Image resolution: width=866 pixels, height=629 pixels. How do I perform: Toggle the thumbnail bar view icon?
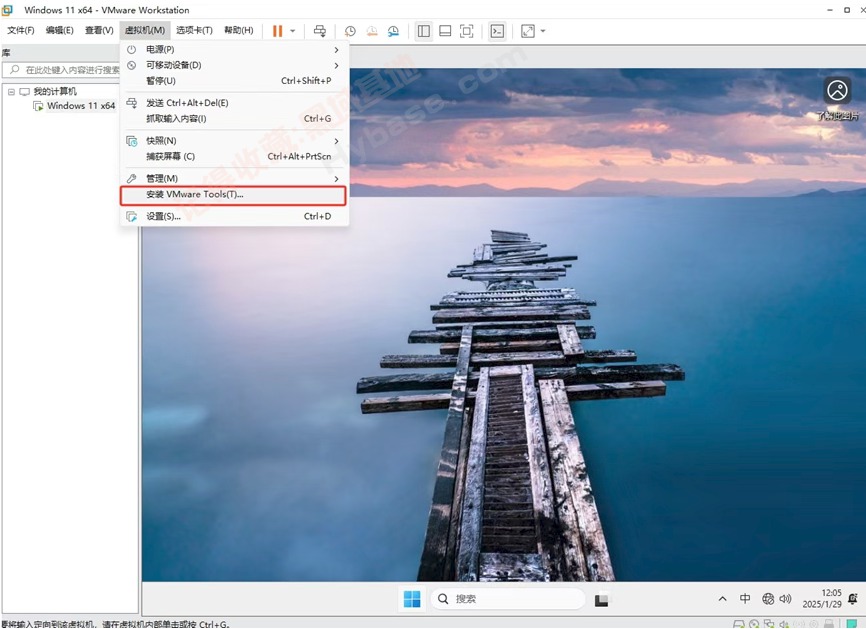point(445,31)
